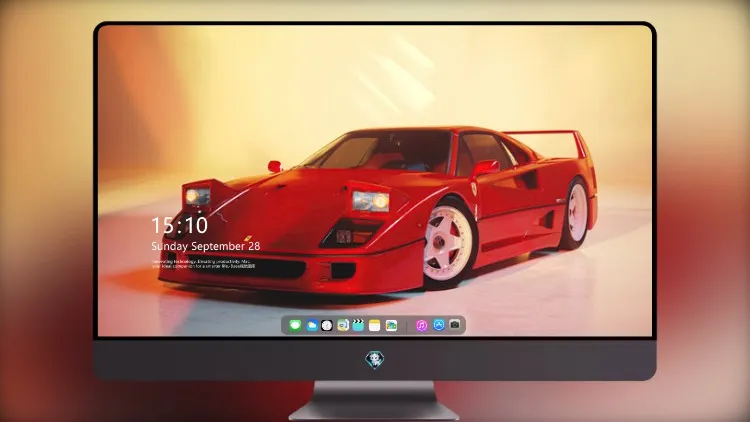The height and width of the screenshot is (422, 750).
Task: Open the Maps app in dock
Action: (342, 325)
